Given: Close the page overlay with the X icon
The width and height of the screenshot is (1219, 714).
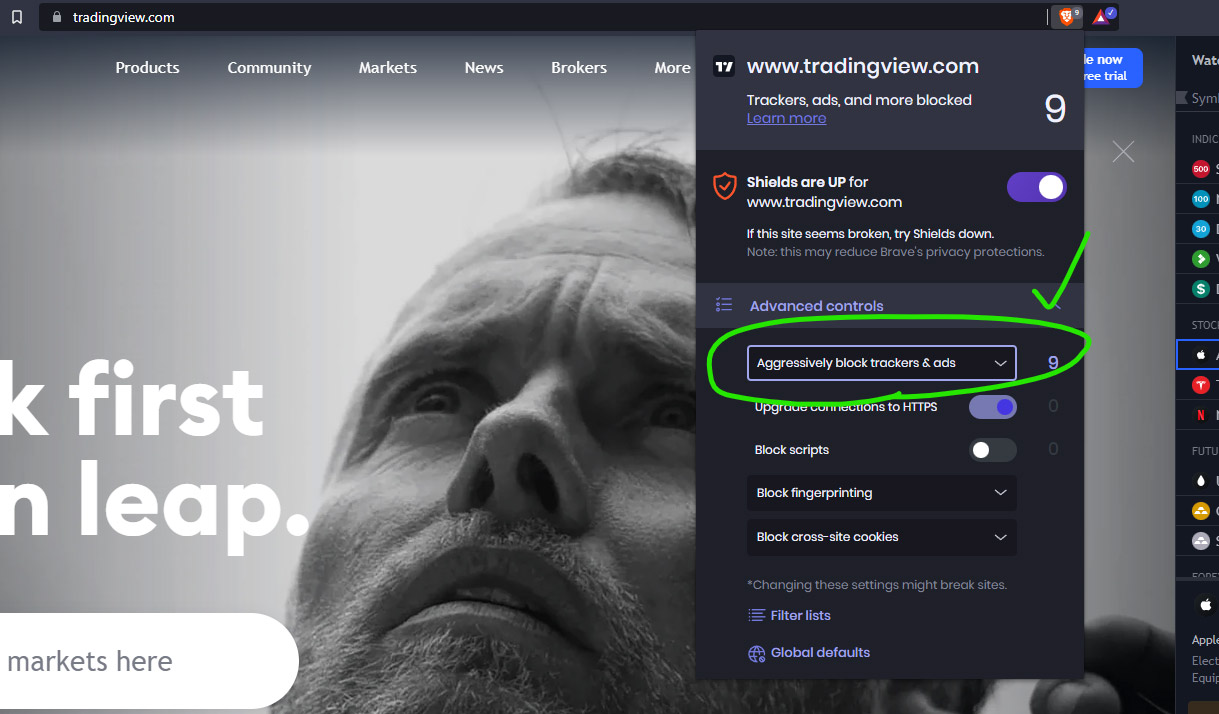Looking at the screenshot, I should click(x=1124, y=152).
